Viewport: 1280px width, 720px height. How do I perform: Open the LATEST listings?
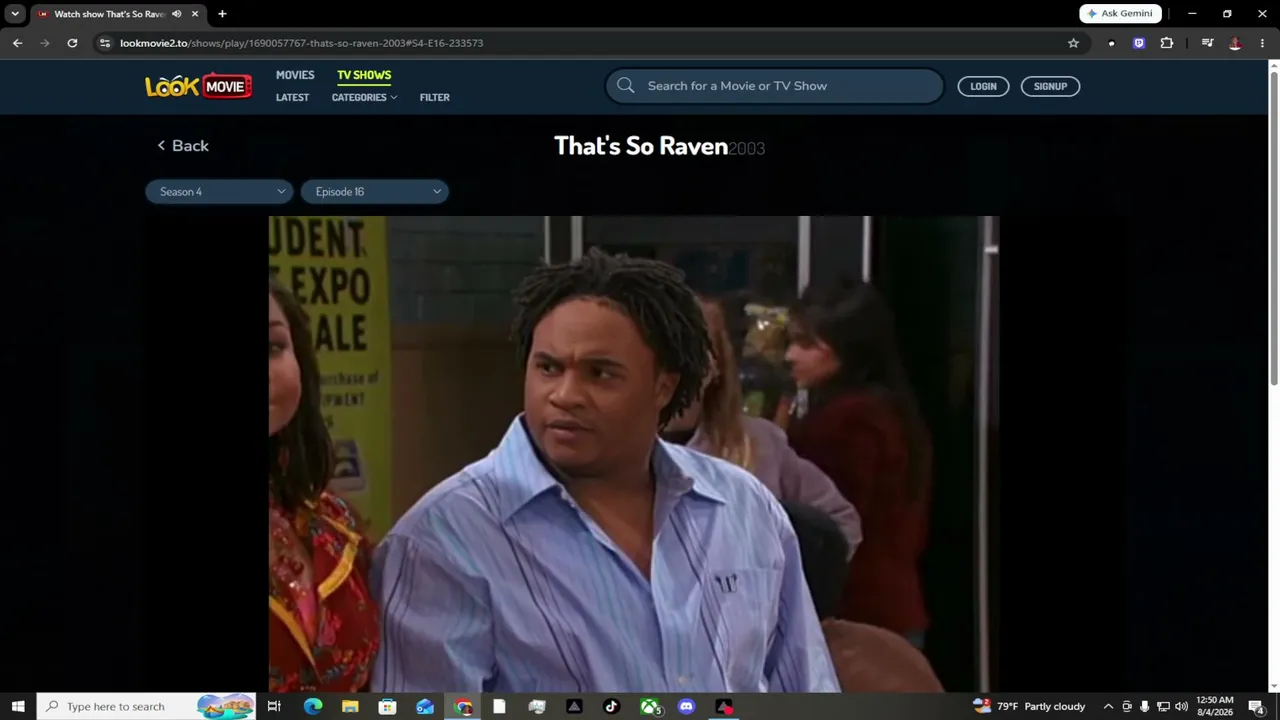(292, 97)
